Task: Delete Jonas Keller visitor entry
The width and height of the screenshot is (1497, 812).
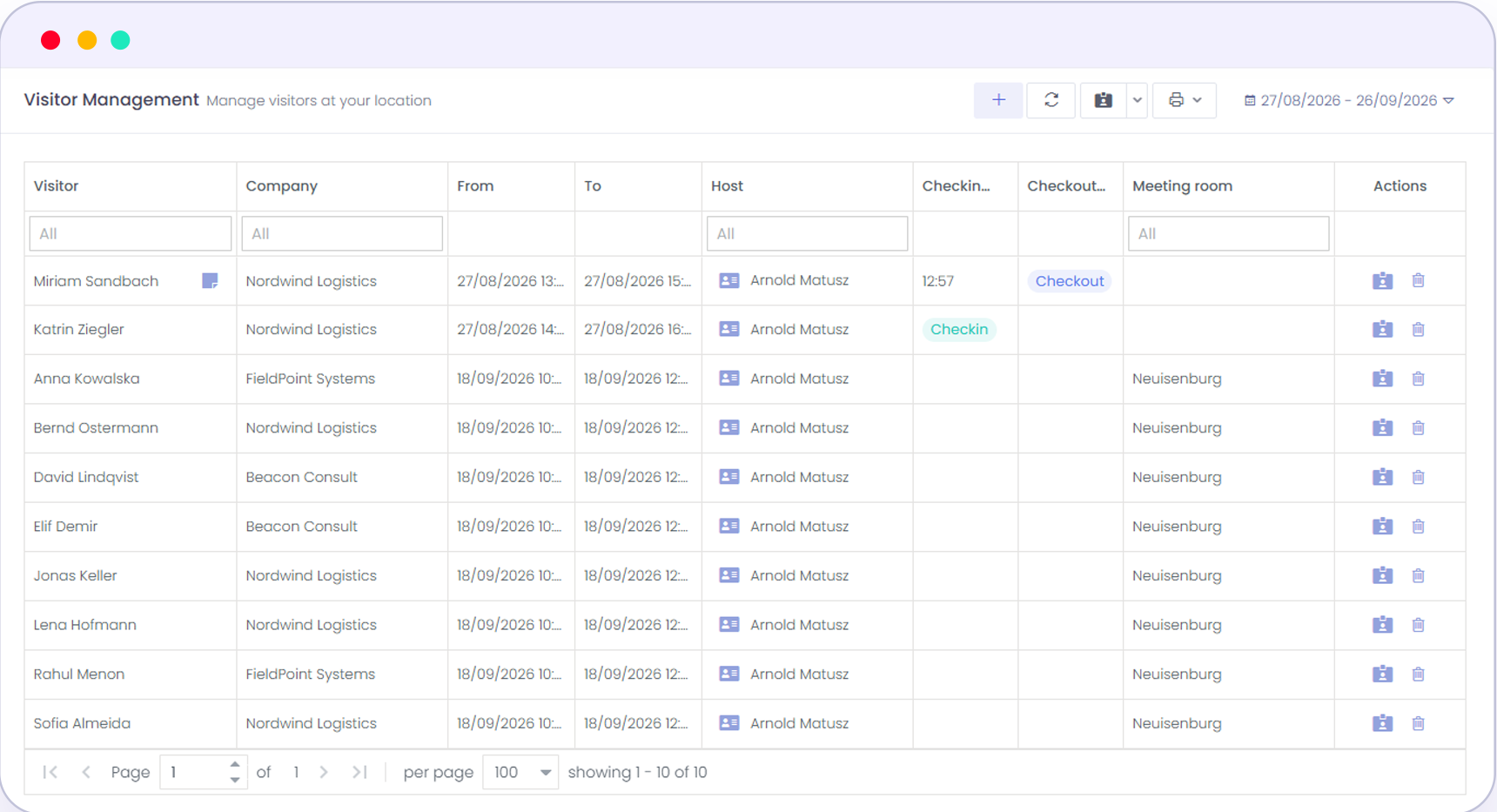Action: [1418, 575]
